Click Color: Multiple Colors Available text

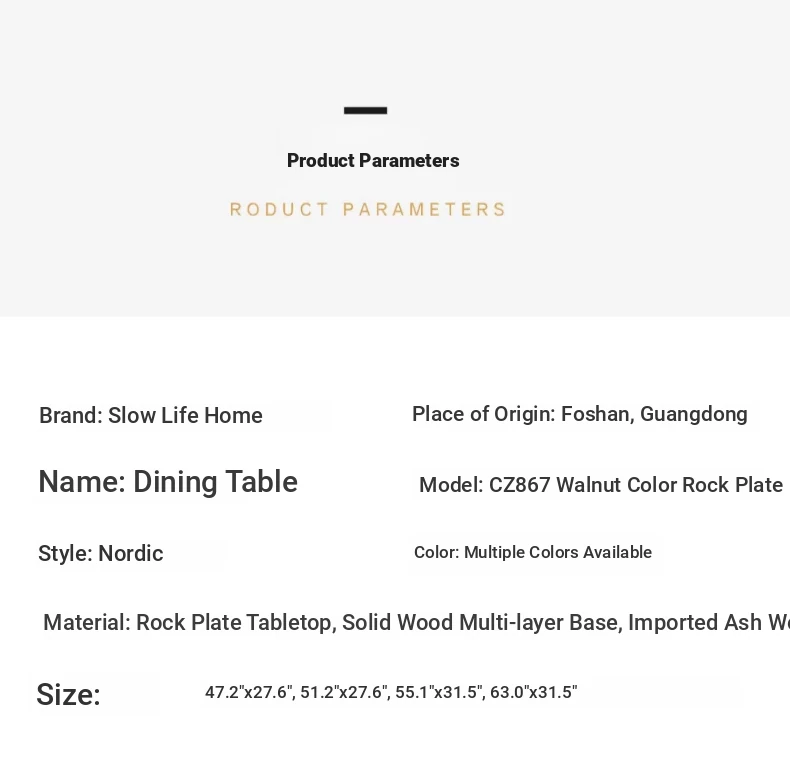(x=533, y=552)
